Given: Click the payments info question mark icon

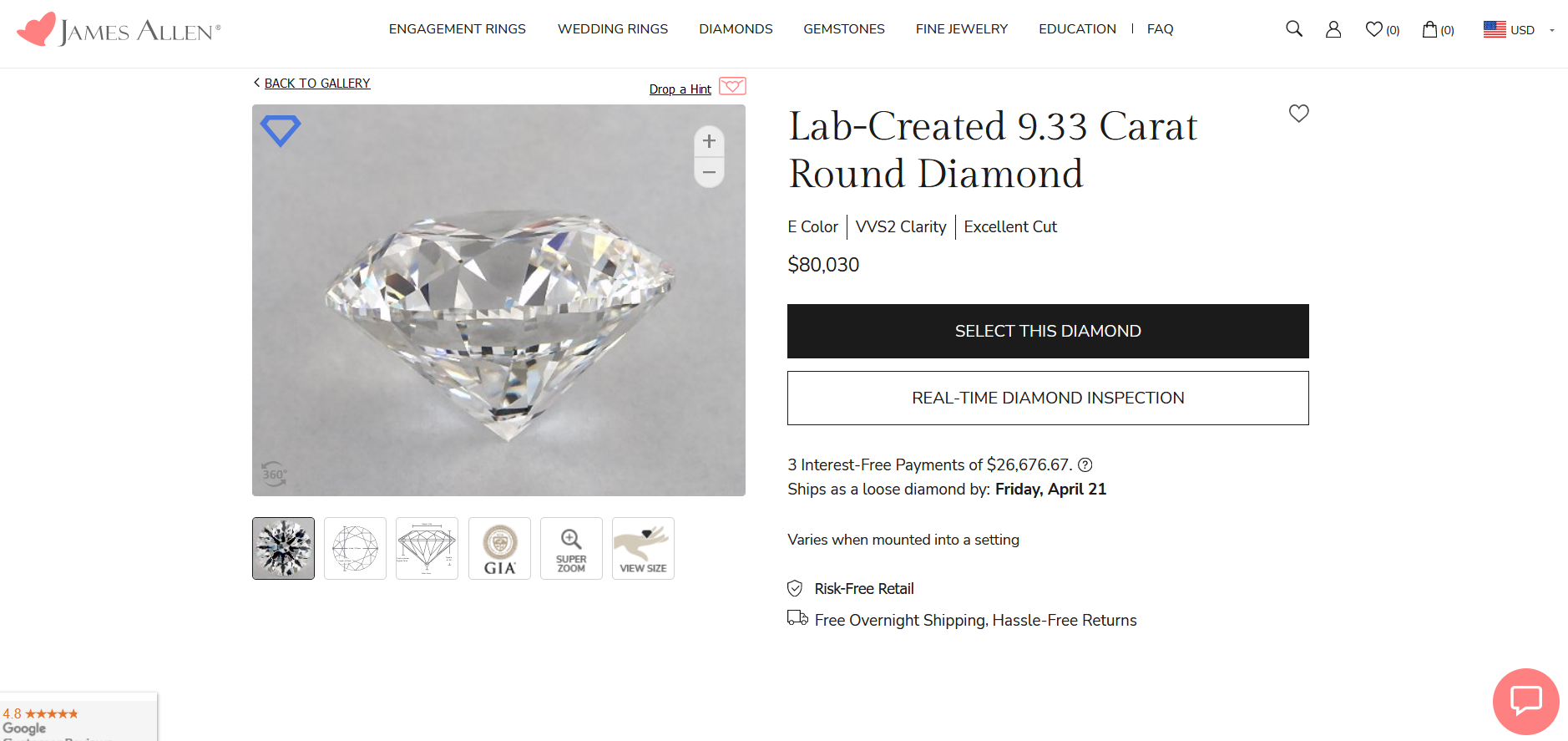Looking at the screenshot, I should [1085, 465].
